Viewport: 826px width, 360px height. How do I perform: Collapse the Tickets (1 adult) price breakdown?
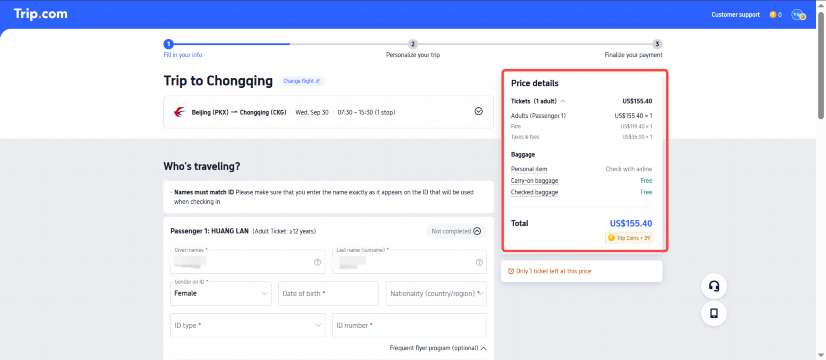point(563,101)
